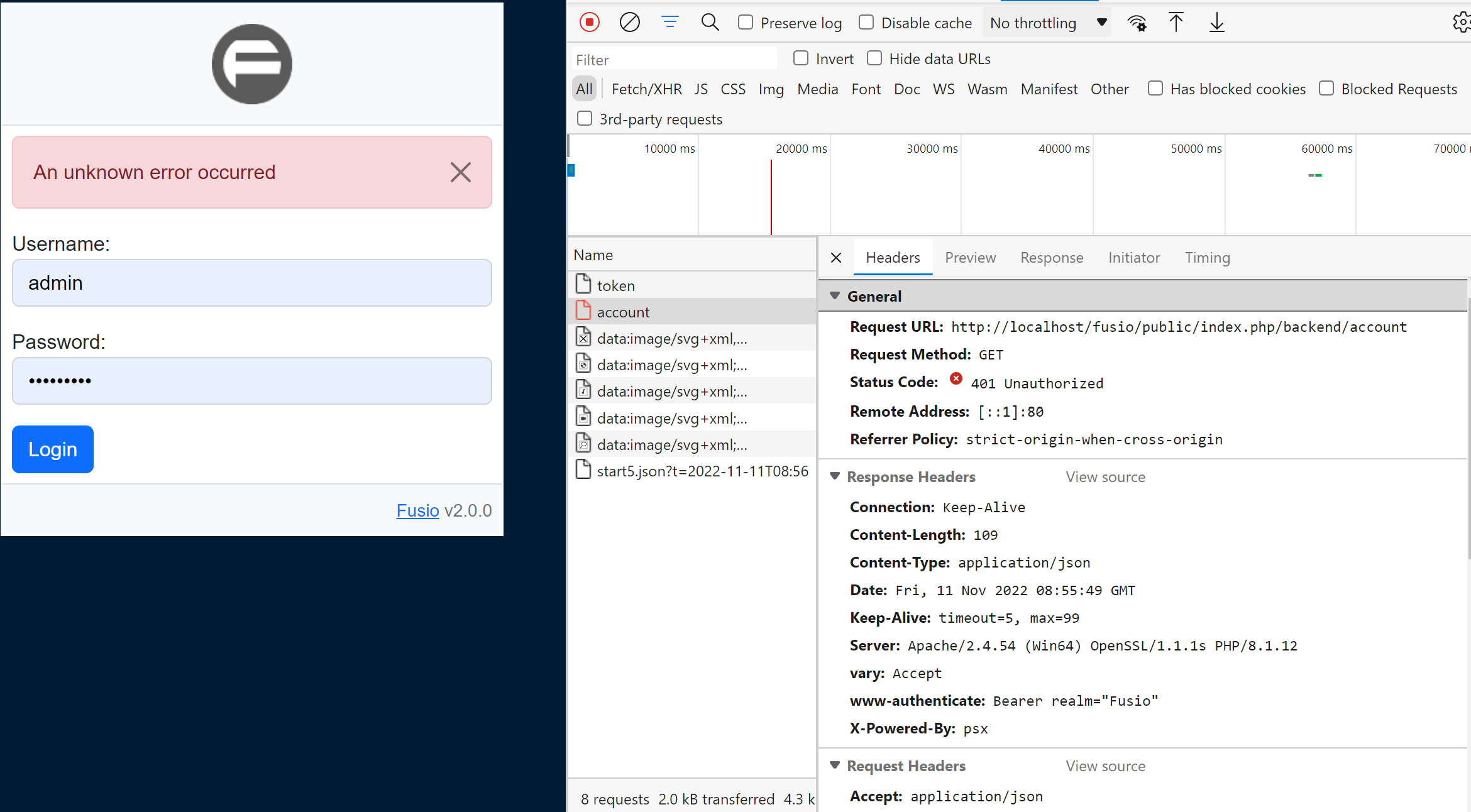Image resolution: width=1471 pixels, height=812 pixels.
Task: Open network search magnifier
Action: pos(710,23)
